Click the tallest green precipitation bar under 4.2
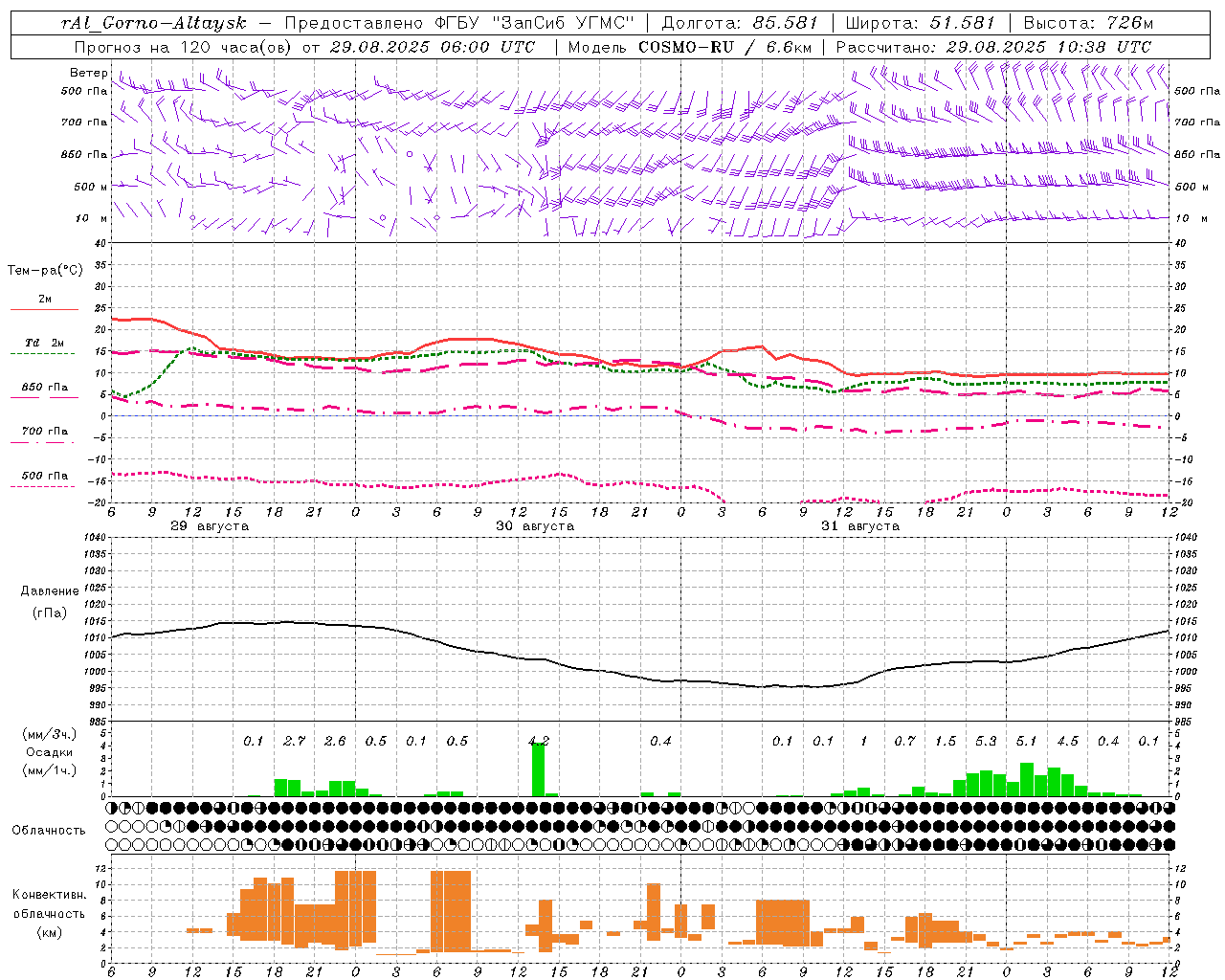The image size is (1225, 980). pos(539,769)
